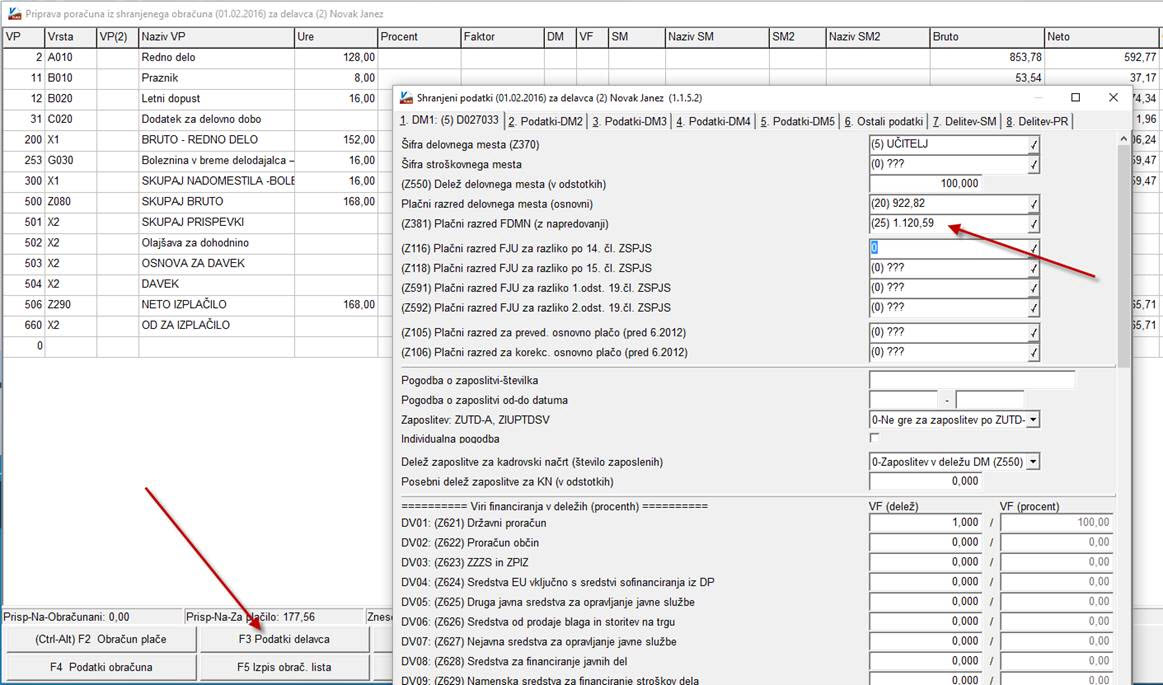Click the F5 Izpis obrač. lista button
This screenshot has height=685, width=1163.
pos(284,667)
